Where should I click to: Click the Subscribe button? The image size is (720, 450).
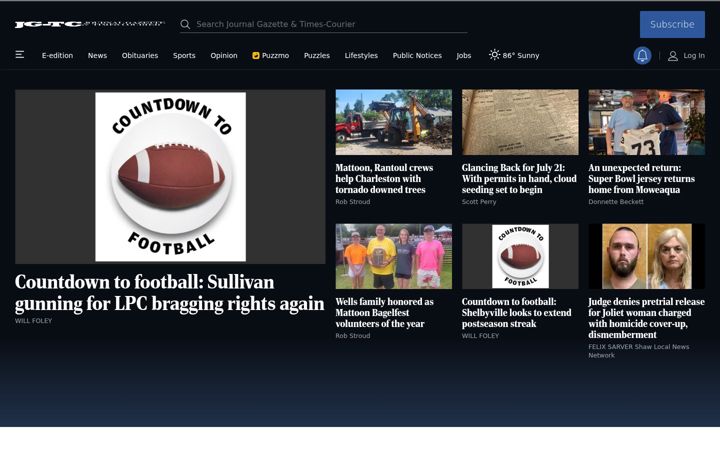[672, 24]
